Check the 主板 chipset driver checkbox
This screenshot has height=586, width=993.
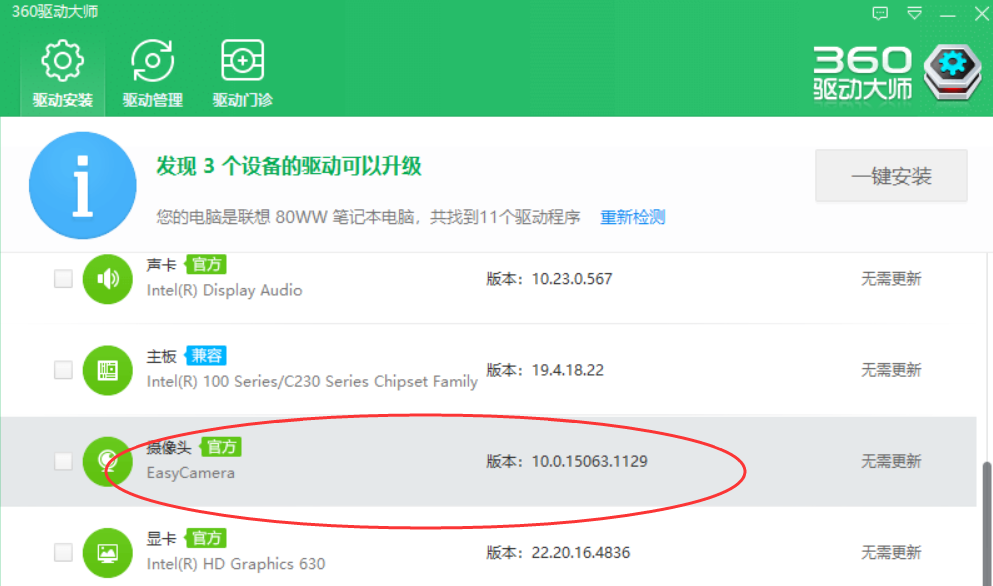click(63, 370)
